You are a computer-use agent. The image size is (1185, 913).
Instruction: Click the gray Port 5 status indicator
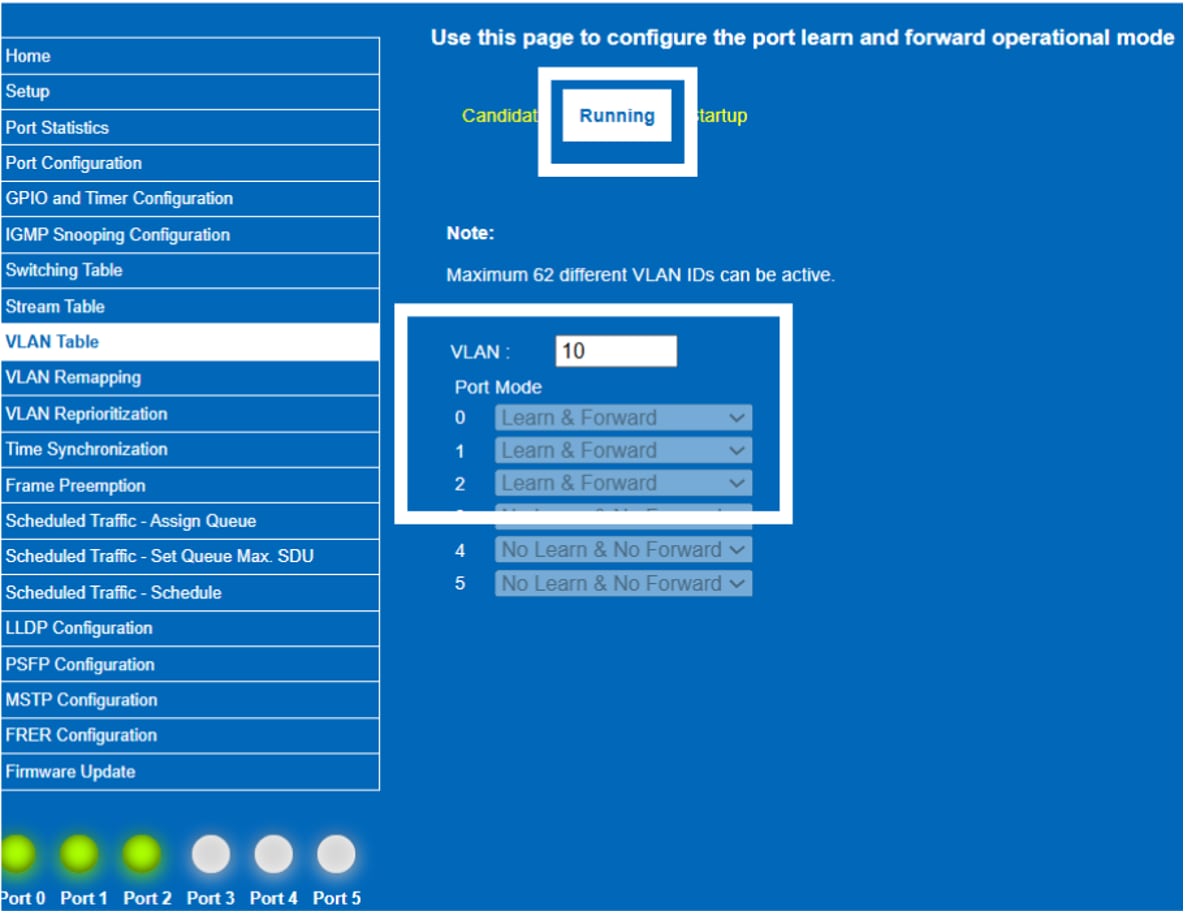pyautogui.click(x=336, y=854)
